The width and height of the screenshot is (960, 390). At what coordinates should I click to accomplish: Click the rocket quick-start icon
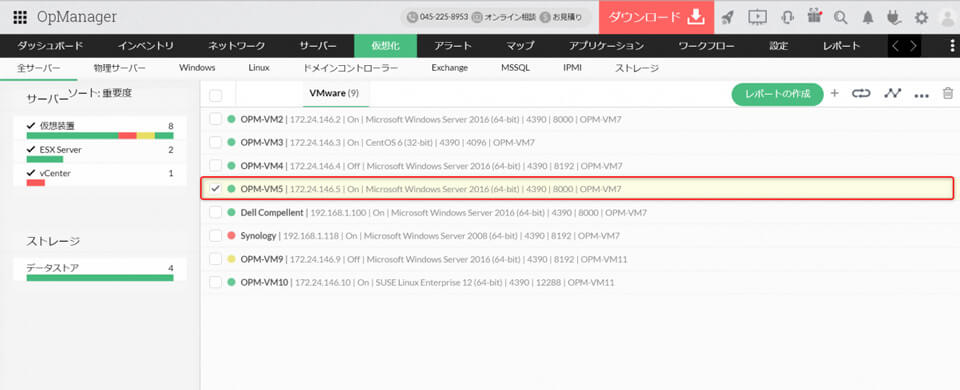click(727, 18)
